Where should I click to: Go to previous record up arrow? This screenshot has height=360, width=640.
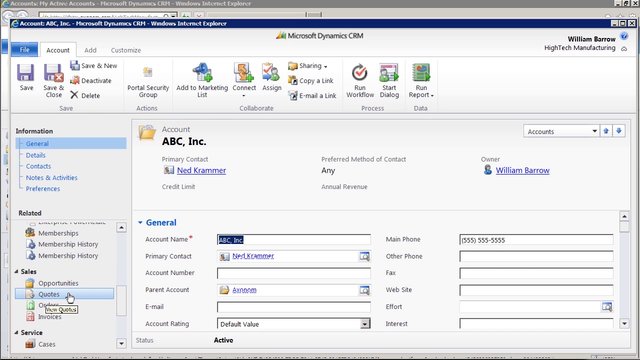[606, 131]
